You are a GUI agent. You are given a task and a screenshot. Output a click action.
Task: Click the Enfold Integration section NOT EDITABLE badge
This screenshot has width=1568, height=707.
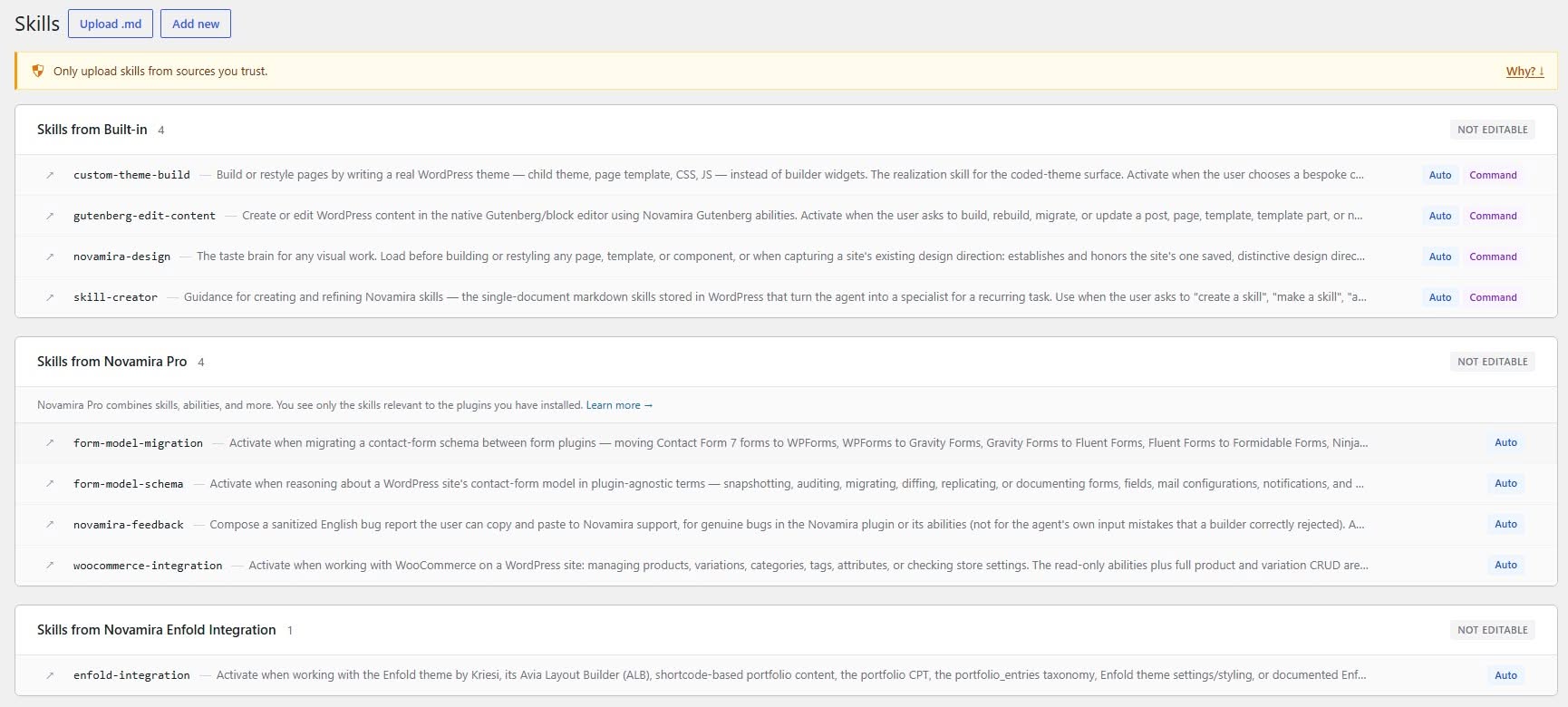coord(1492,630)
